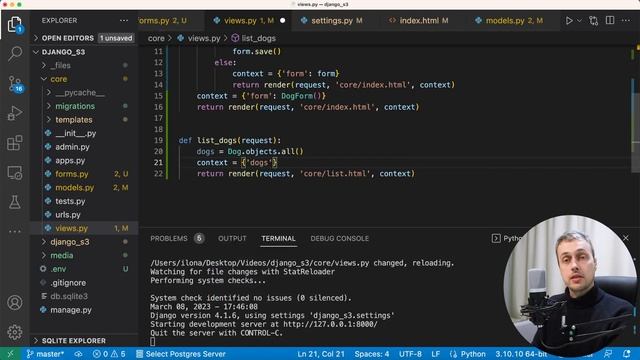Open Source Control view with 16 changes

click(16, 84)
